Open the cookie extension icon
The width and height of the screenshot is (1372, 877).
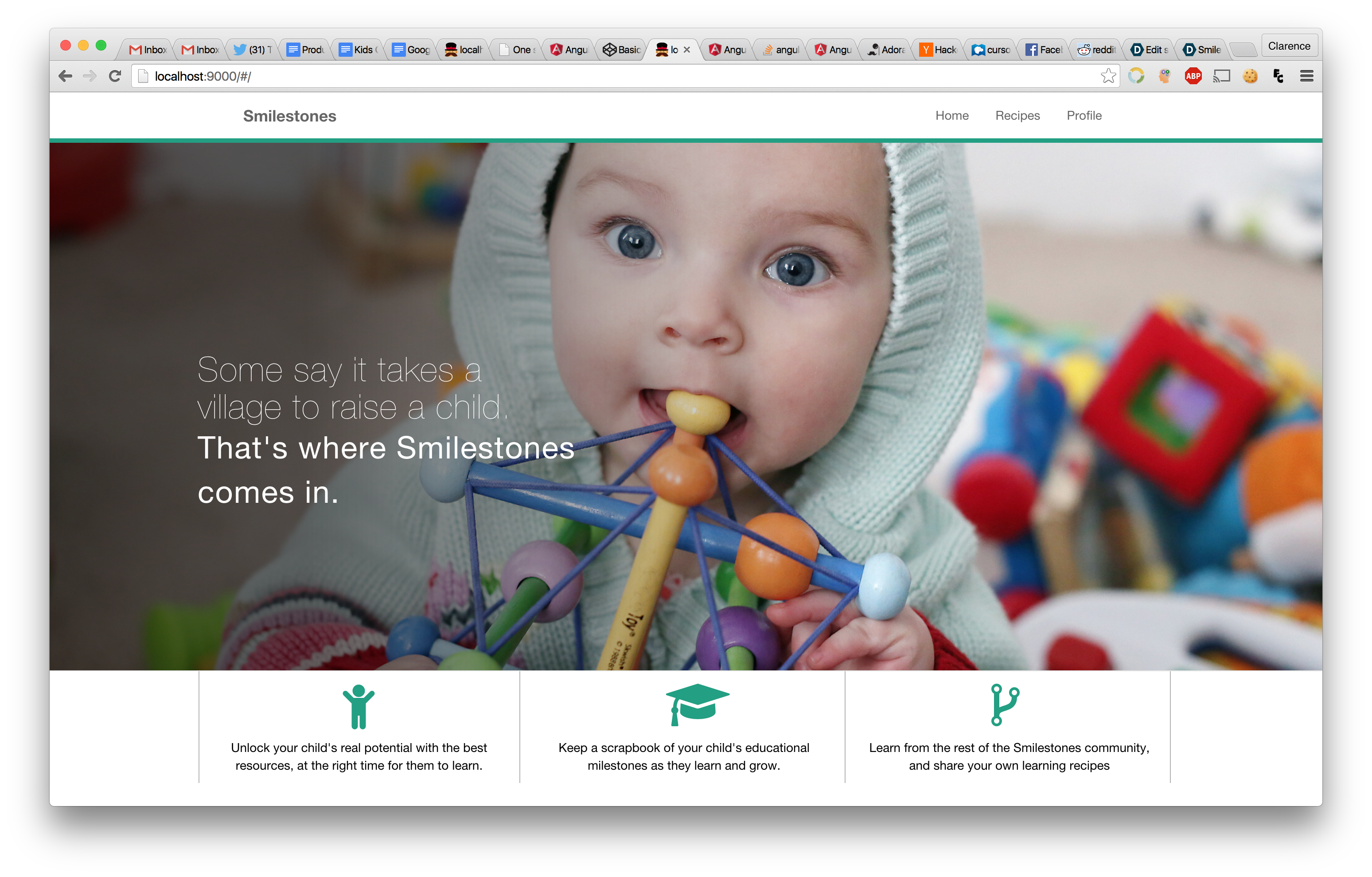pyautogui.click(x=1250, y=76)
